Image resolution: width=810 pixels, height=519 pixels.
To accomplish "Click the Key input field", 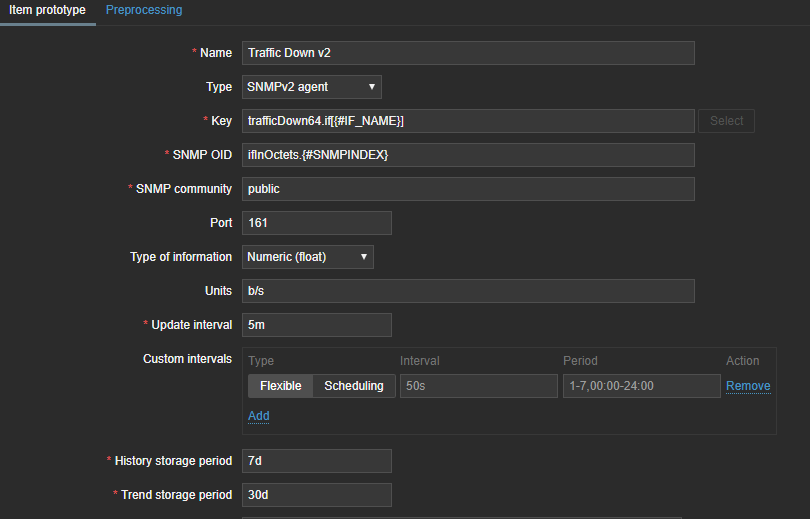I will (x=468, y=121).
